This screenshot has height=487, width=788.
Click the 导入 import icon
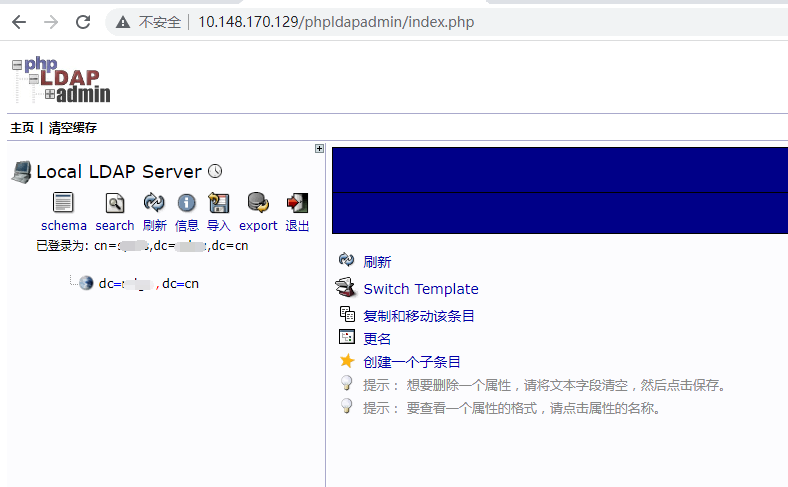(218, 203)
